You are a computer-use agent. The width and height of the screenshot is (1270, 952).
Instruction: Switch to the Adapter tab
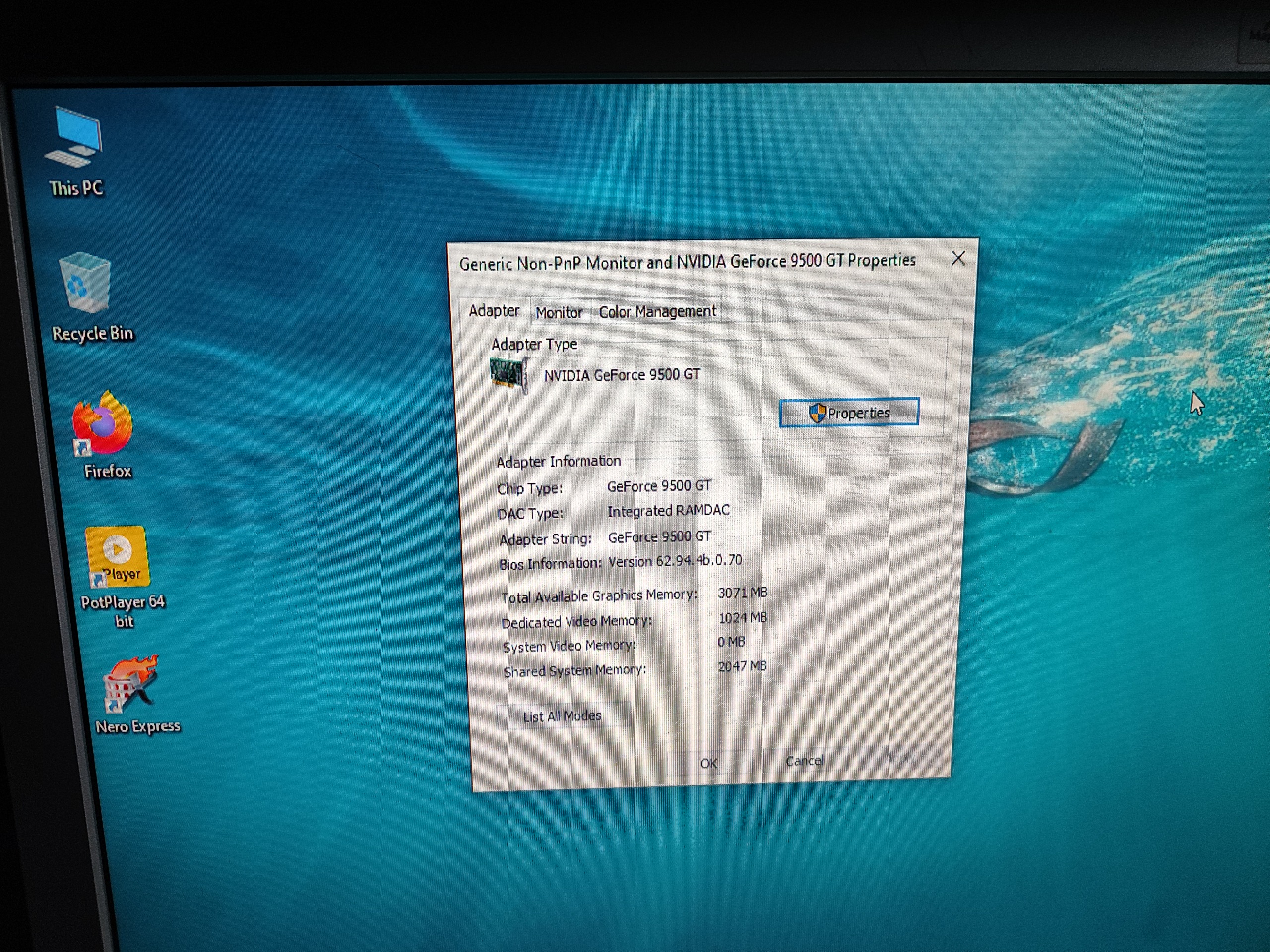click(x=494, y=310)
